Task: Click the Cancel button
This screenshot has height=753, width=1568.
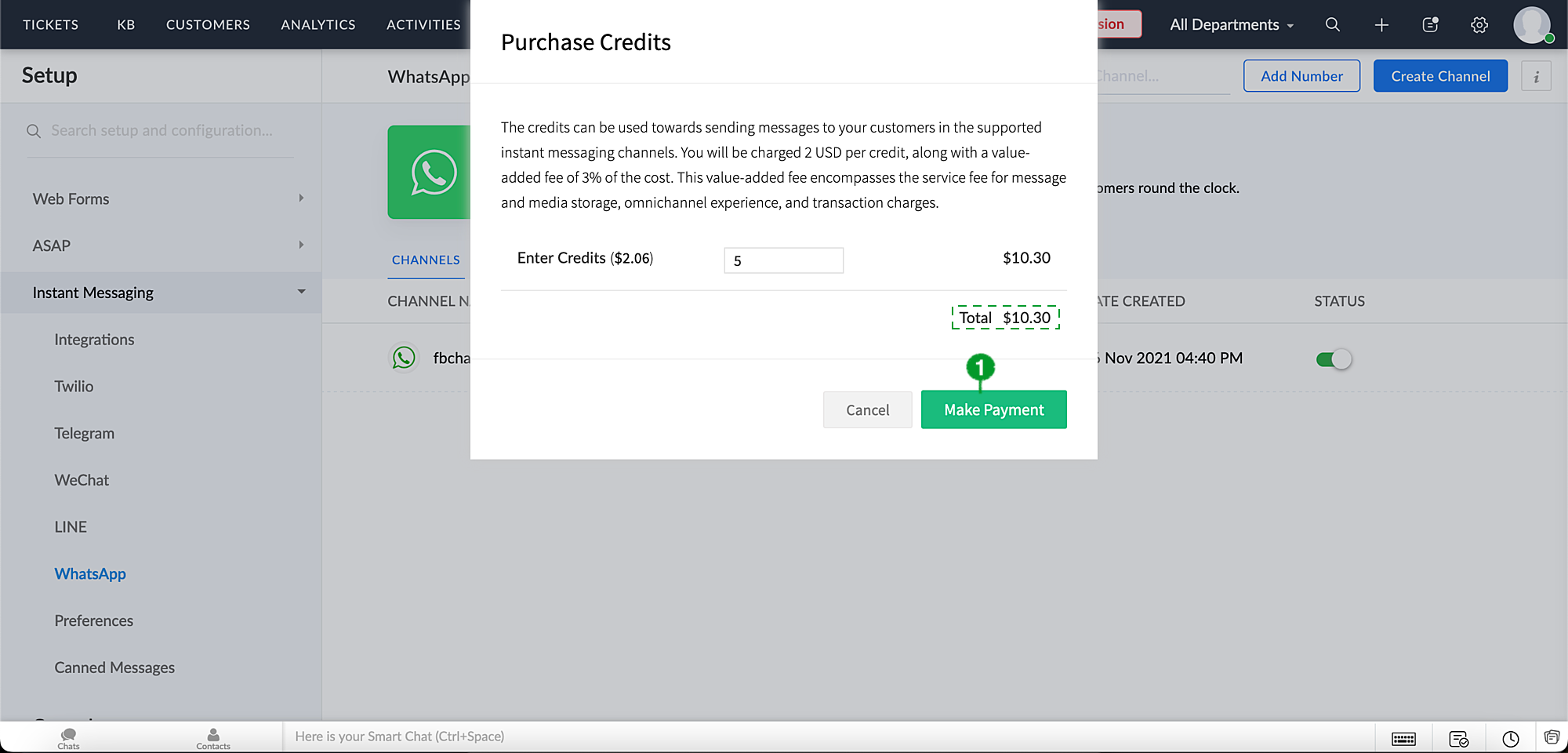Action: click(x=867, y=409)
